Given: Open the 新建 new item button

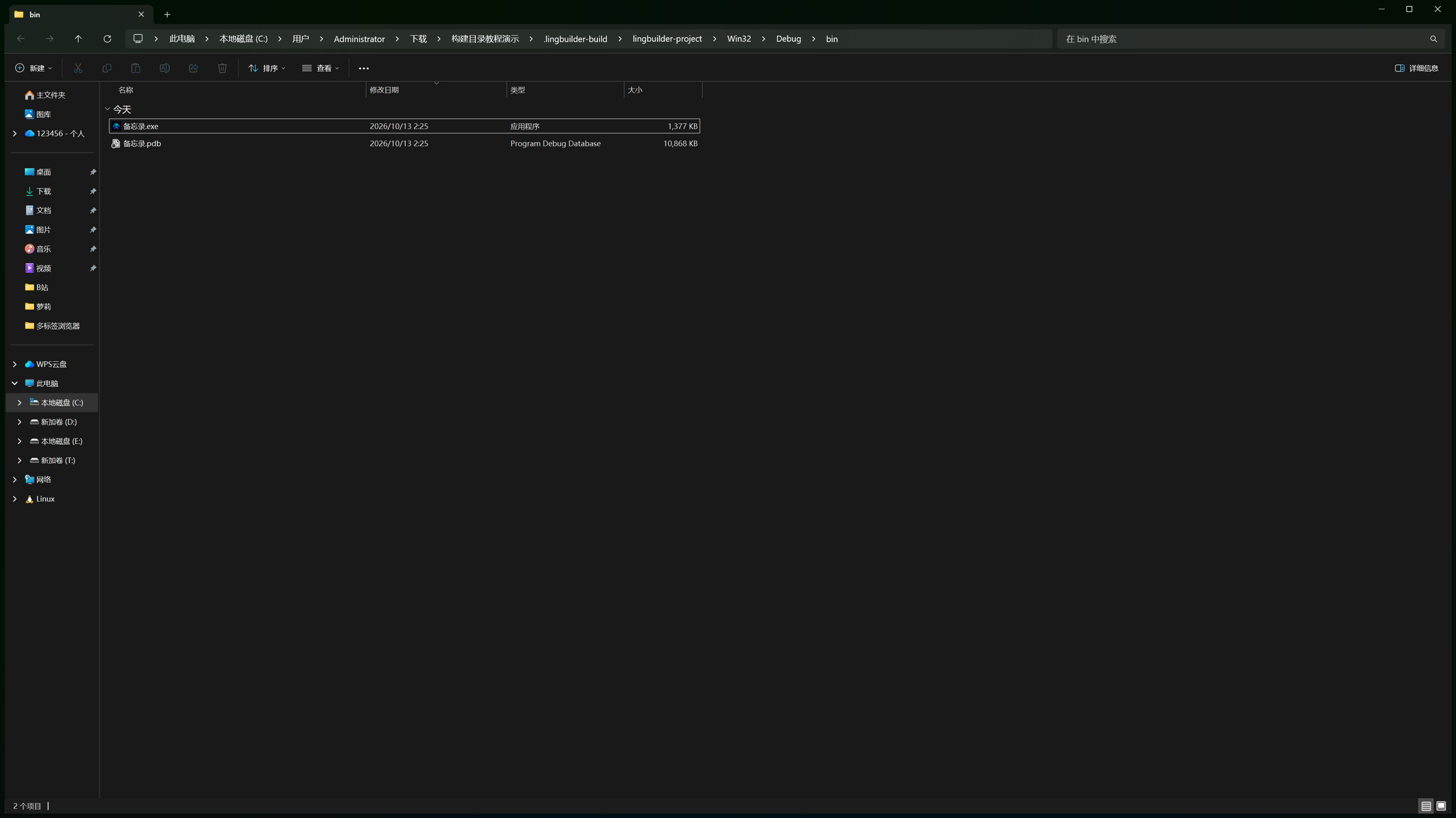Looking at the screenshot, I should (x=34, y=68).
